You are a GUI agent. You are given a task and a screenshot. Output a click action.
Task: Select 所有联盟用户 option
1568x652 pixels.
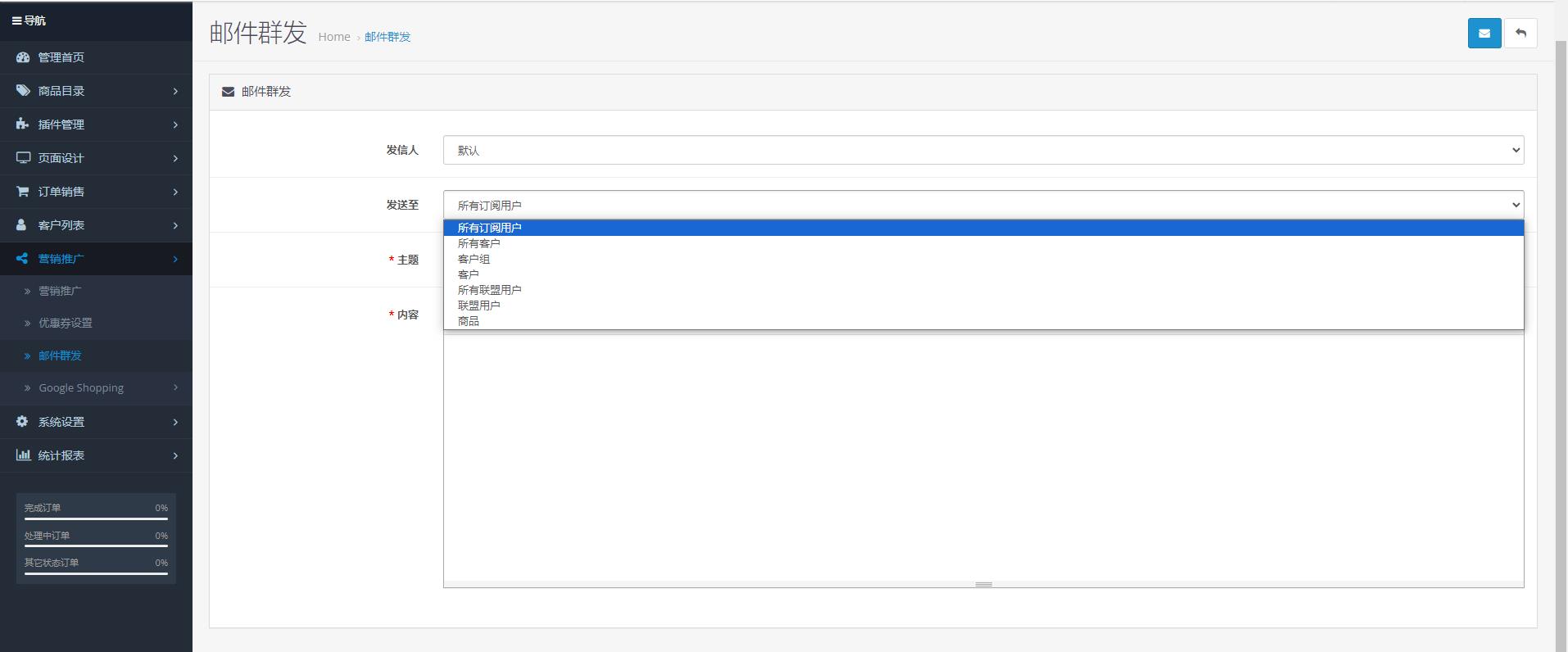489,290
